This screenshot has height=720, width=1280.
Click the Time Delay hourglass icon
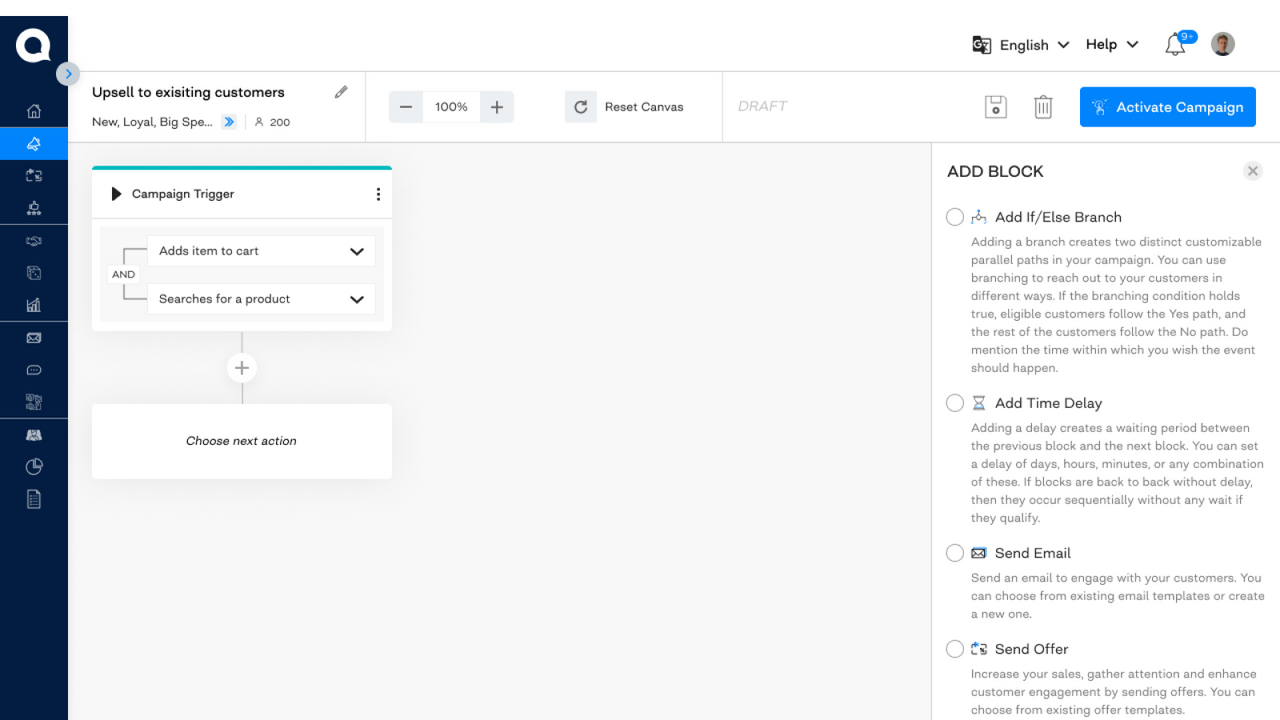point(979,403)
